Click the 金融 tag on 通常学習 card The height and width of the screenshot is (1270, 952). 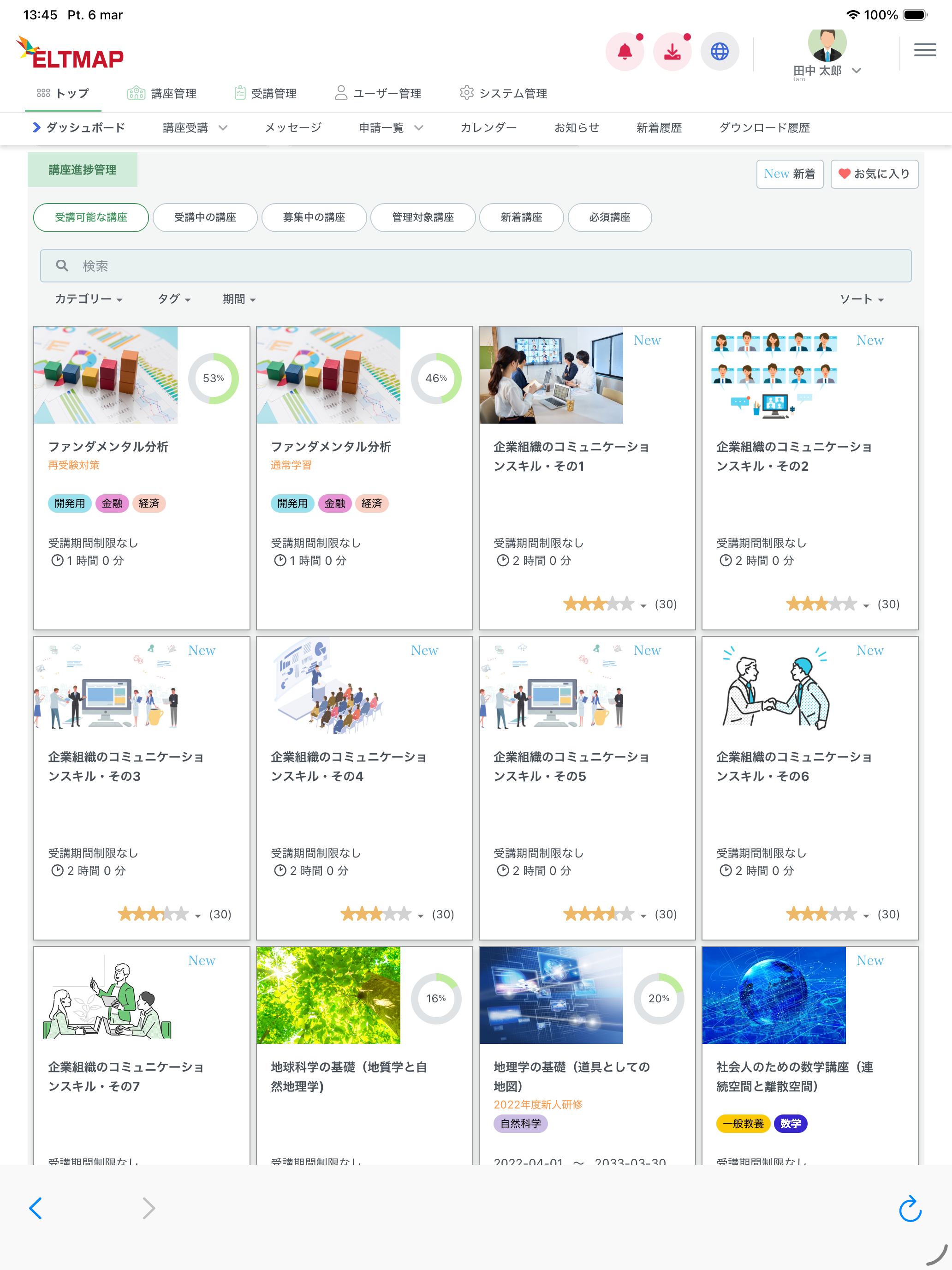[334, 503]
